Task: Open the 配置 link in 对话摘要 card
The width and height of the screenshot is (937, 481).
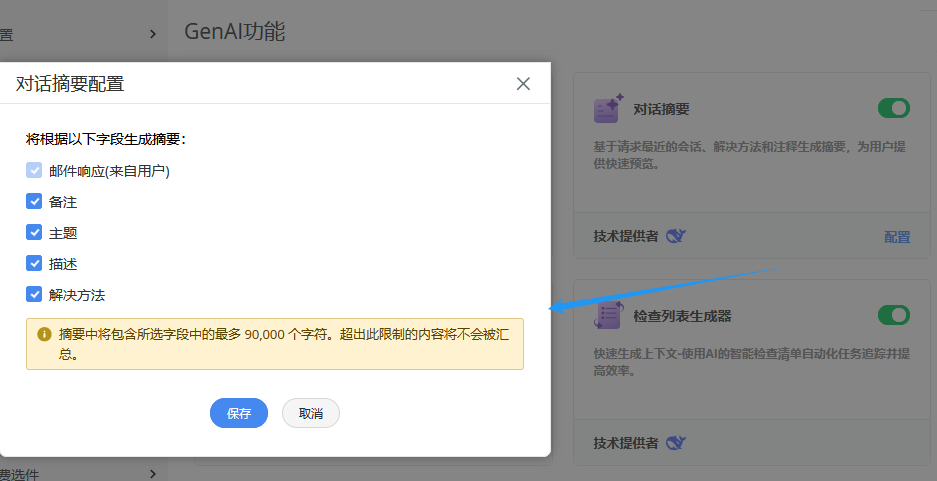Action: coord(897,237)
